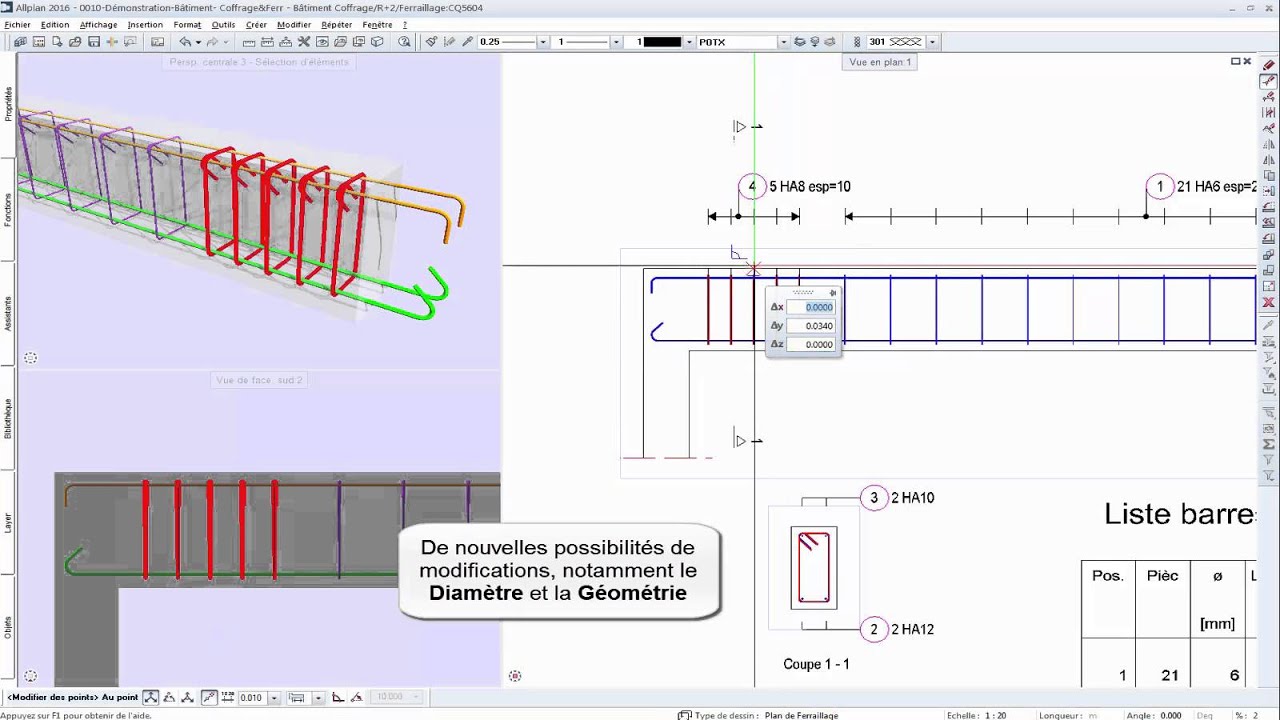Open the Assistants side palette tab
This screenshot has width=1280, height=720.
coord(9,313)
